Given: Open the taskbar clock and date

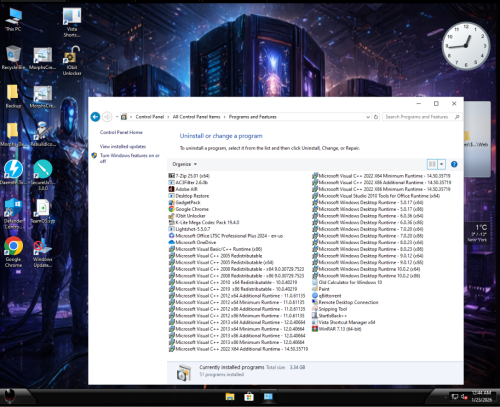Looking at the screenshot, I should (x=481, y=396).
